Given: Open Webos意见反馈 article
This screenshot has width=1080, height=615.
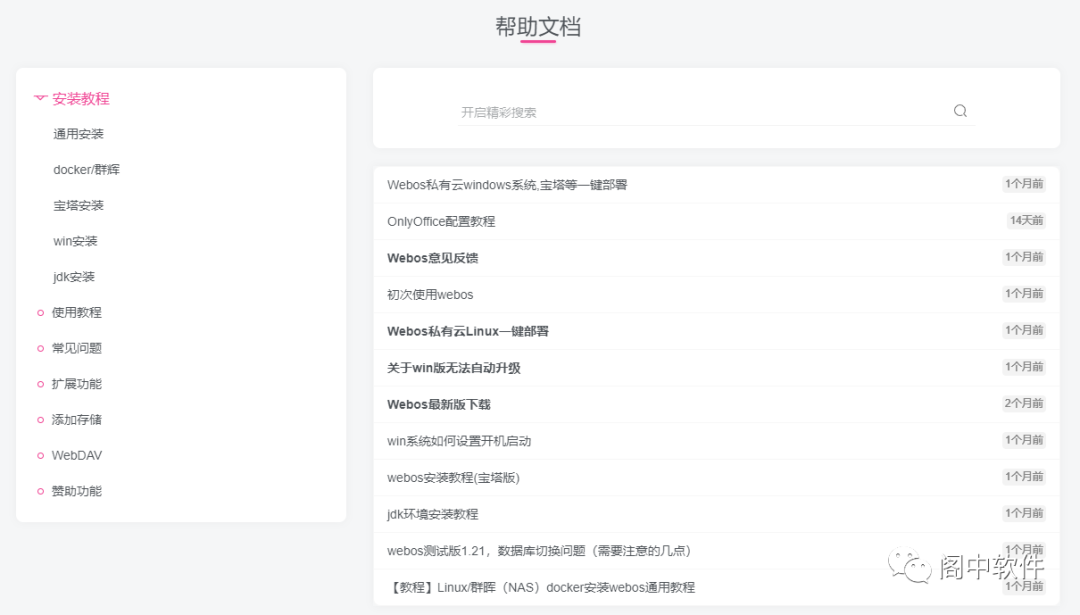Looking at the screenshot, I should tap(433, 258).
